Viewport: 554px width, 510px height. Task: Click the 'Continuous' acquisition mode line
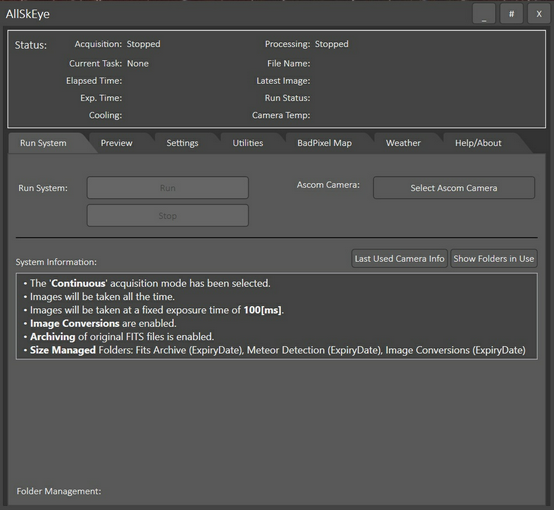tap(147, 283)
